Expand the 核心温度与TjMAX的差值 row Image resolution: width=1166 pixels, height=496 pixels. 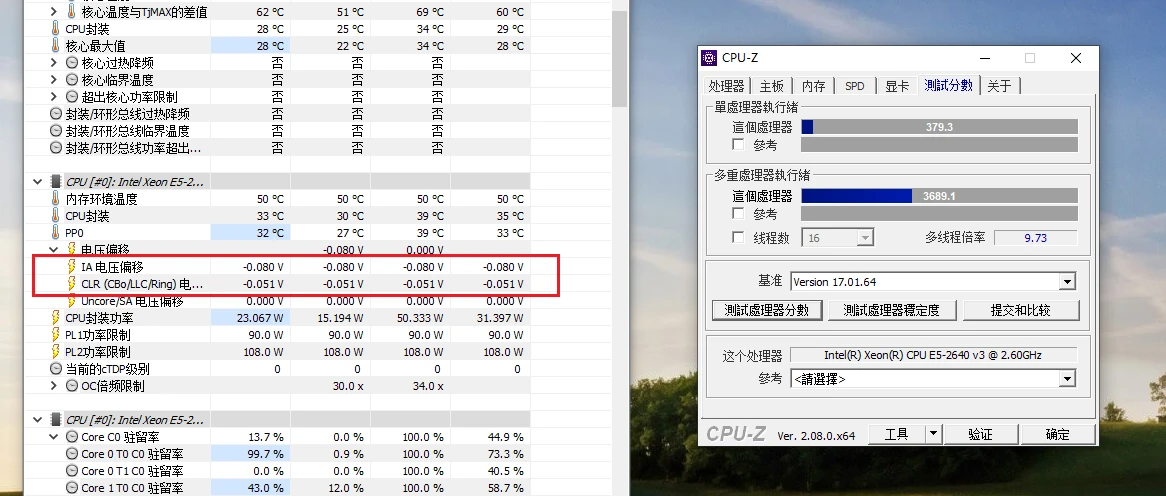54,12
